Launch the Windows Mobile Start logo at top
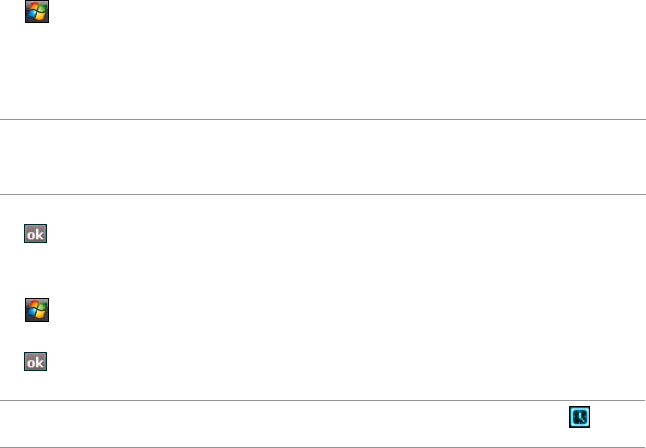 click(37, 12)
